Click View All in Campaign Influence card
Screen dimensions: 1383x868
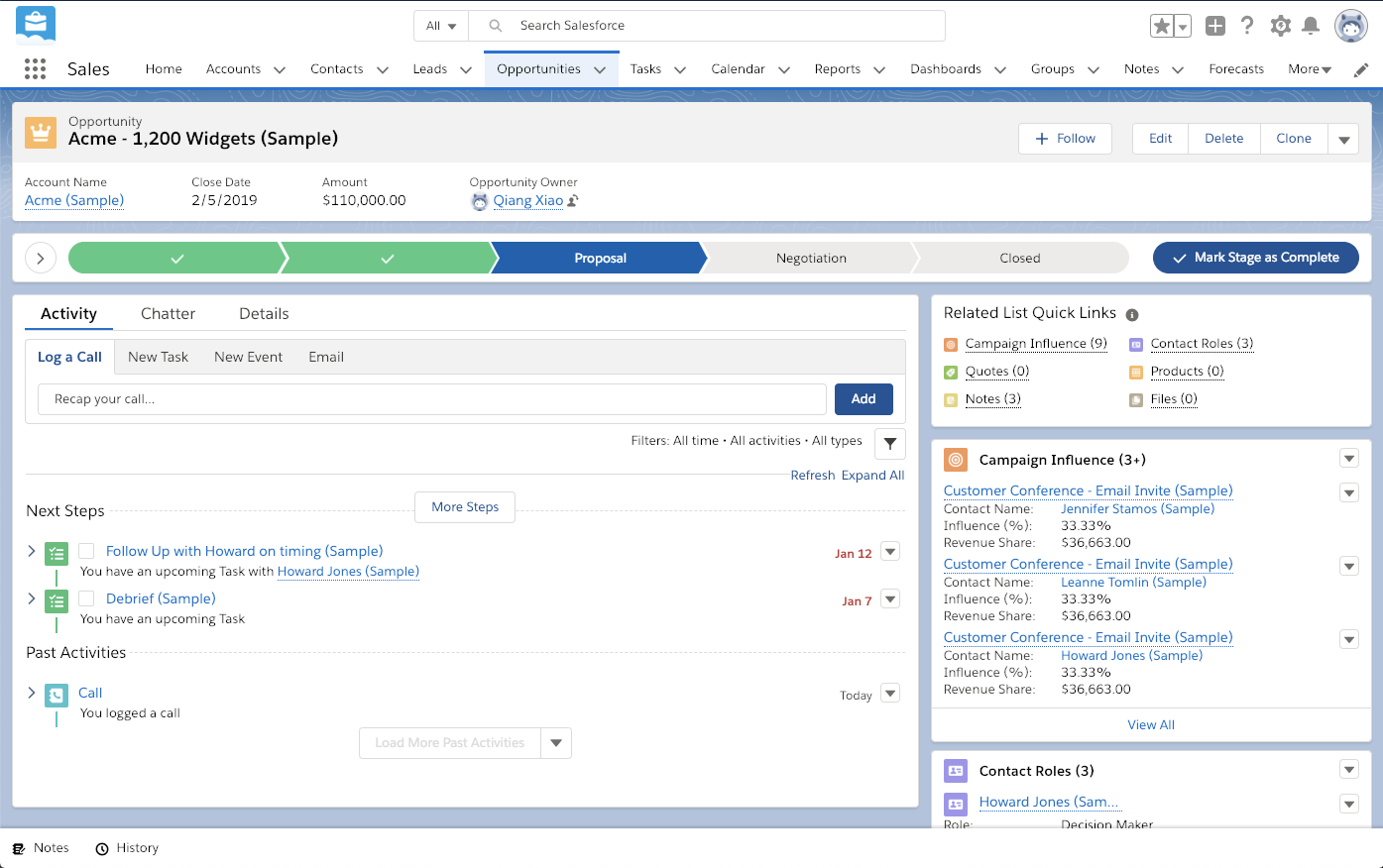pos(1151,724)
